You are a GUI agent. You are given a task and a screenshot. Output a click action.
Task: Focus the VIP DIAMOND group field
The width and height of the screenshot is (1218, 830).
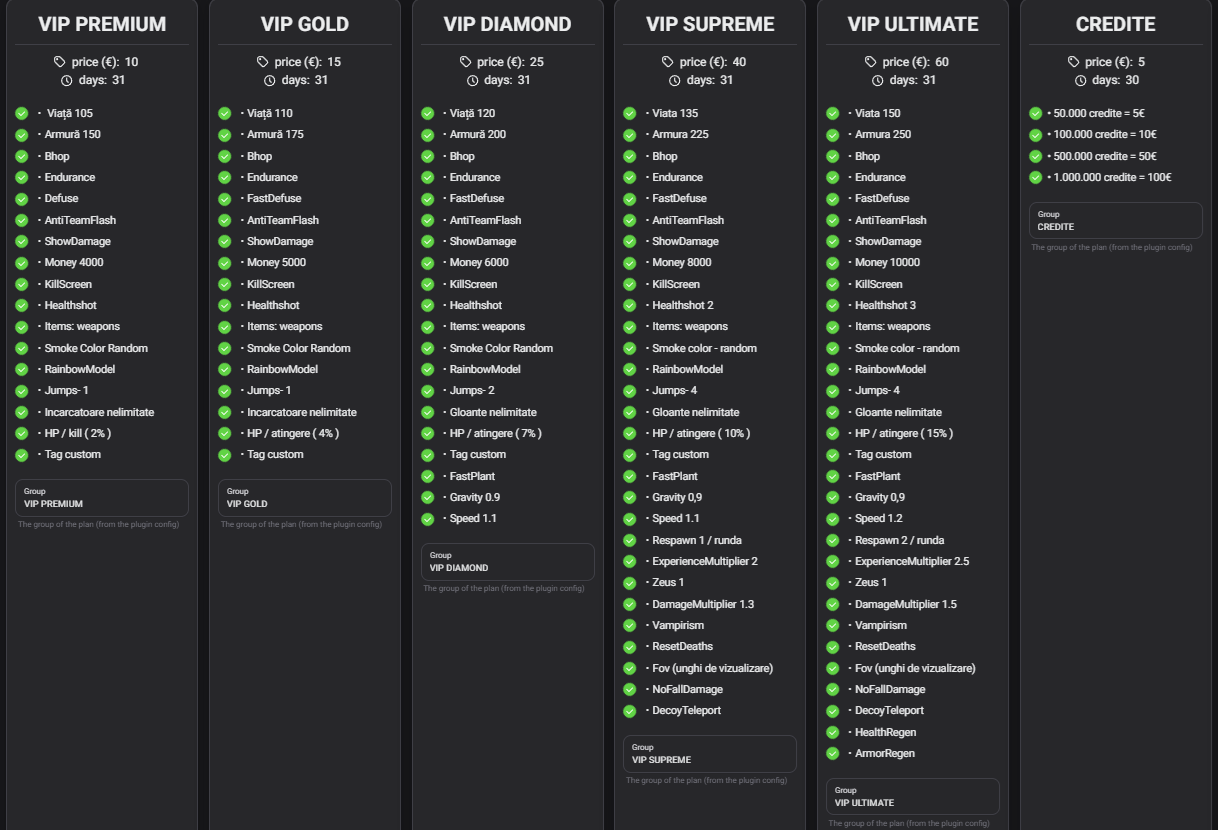tap(507, 562)
